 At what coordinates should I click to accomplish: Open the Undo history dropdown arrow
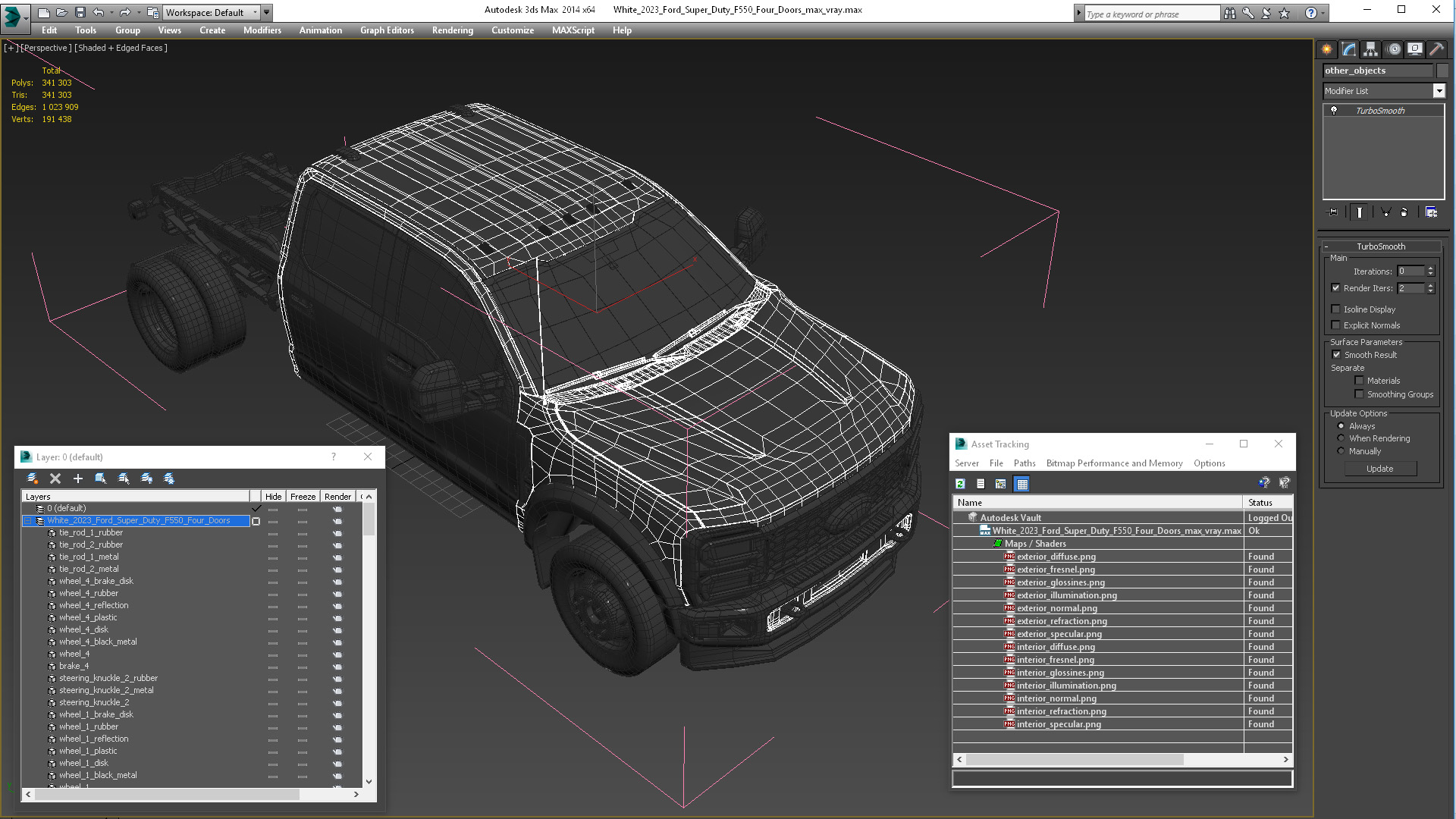(110, 12)
